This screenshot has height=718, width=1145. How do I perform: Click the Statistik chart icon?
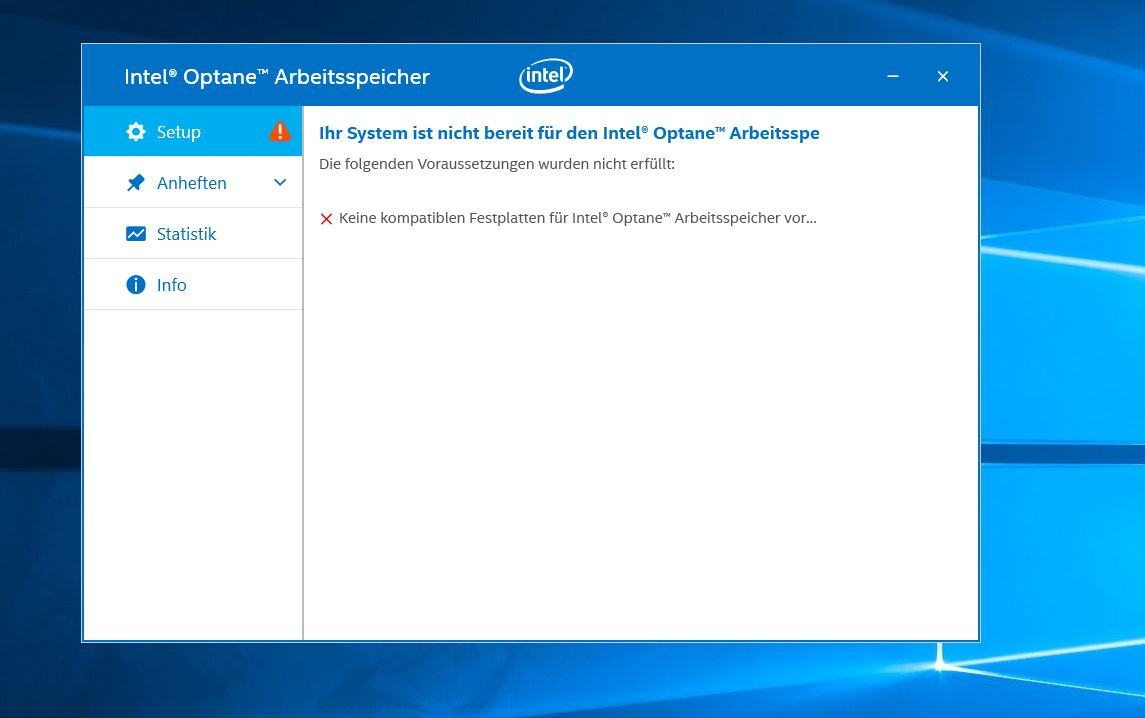coord(136,234)
